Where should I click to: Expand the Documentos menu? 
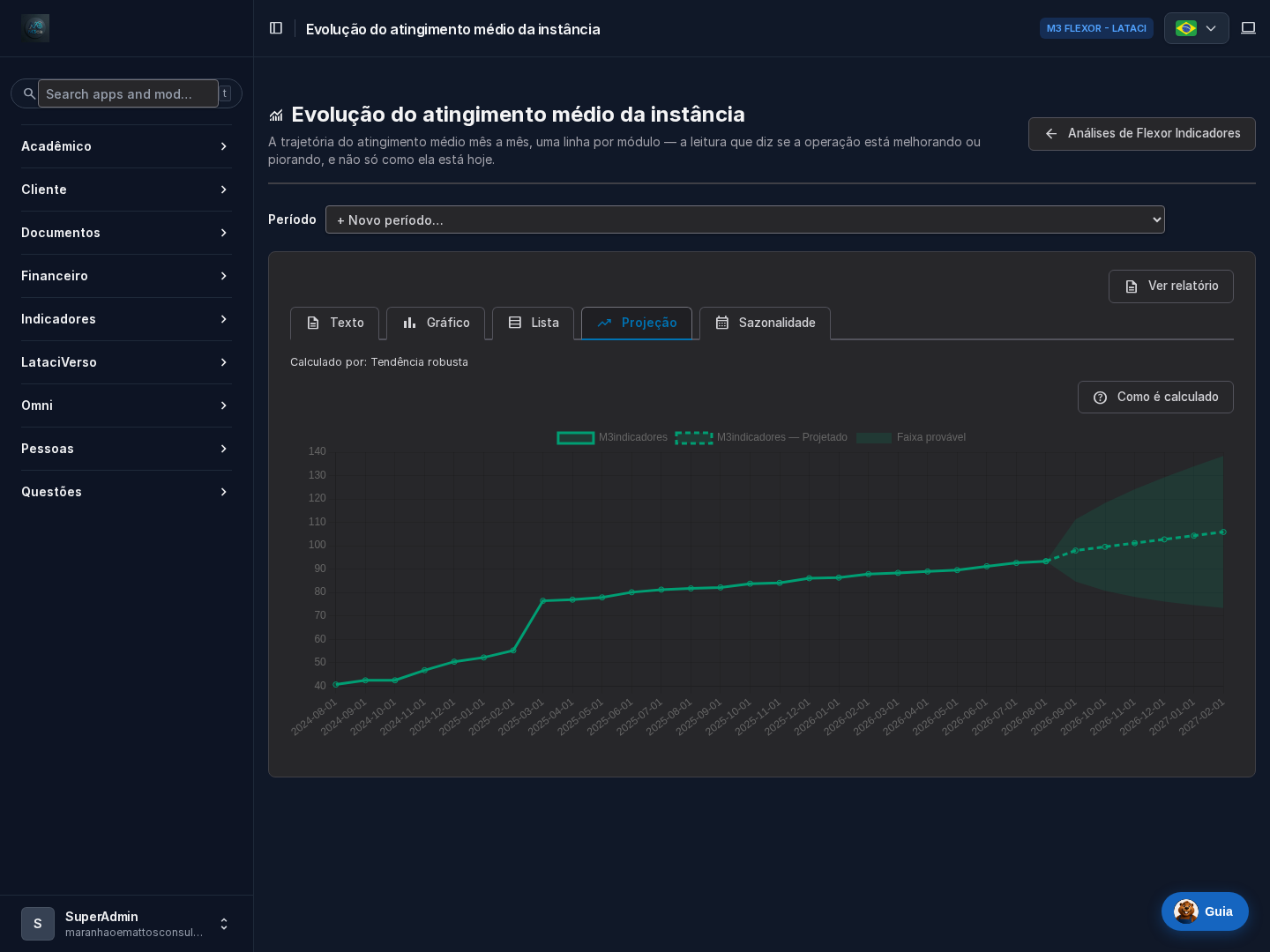126,233
